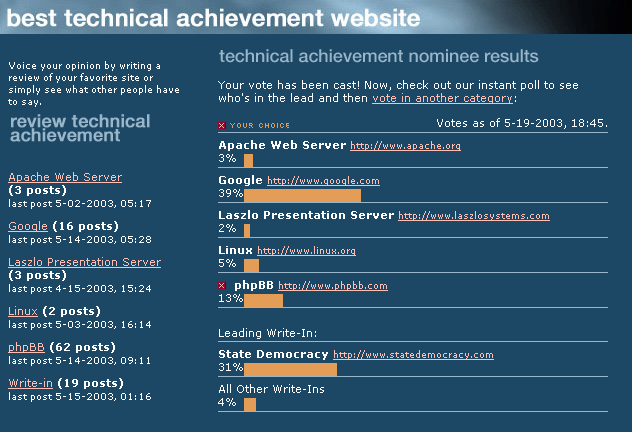Click the red X icon beside YOUR CHOICE legend
The image size is (632, 432).
coord(222,125)
